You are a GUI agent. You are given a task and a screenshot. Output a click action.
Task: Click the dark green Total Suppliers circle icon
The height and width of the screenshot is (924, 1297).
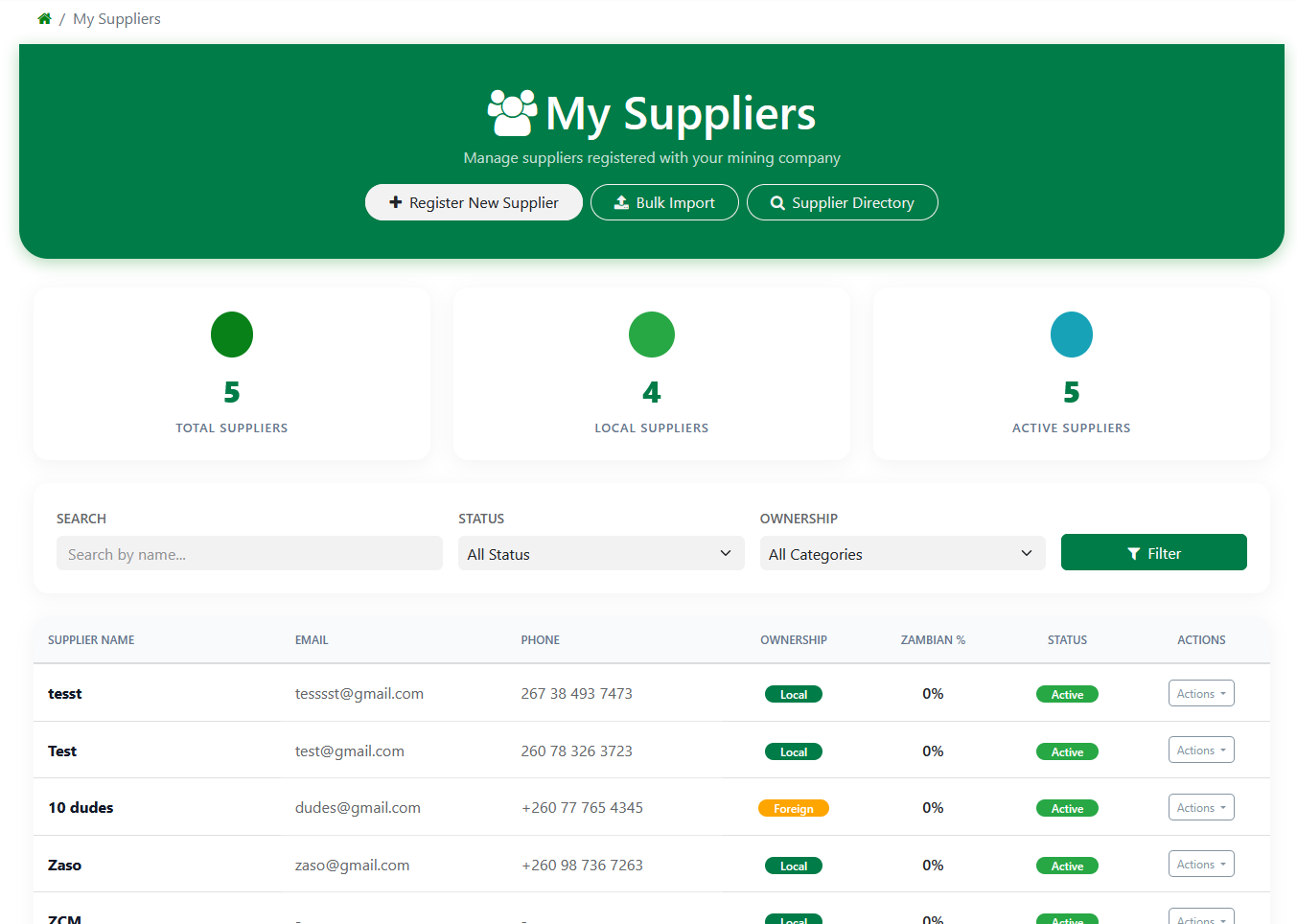(231, 334)
